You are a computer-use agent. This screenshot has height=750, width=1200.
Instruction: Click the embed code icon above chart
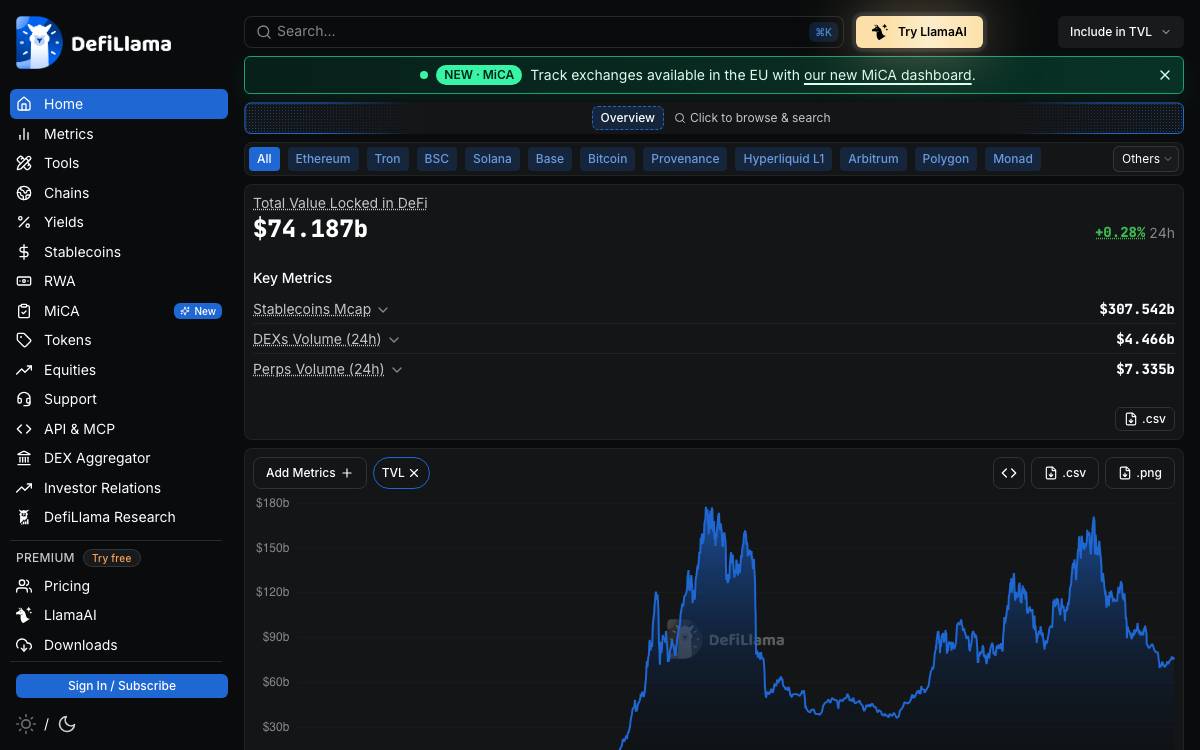coord(1009,473)
